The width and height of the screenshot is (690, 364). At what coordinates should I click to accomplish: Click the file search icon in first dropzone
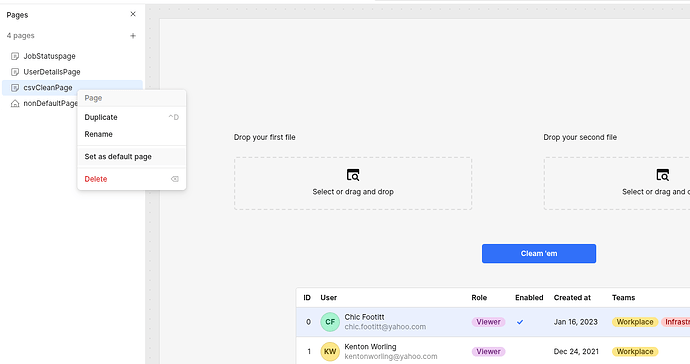(353, 175)
